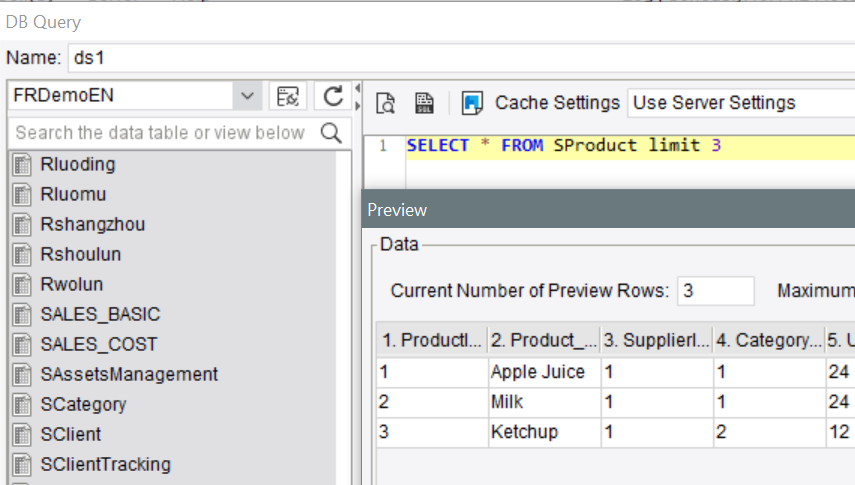Collapse the left table panel using arrow
The height and width of the screenshot is (485, 855).
point(358,88)
